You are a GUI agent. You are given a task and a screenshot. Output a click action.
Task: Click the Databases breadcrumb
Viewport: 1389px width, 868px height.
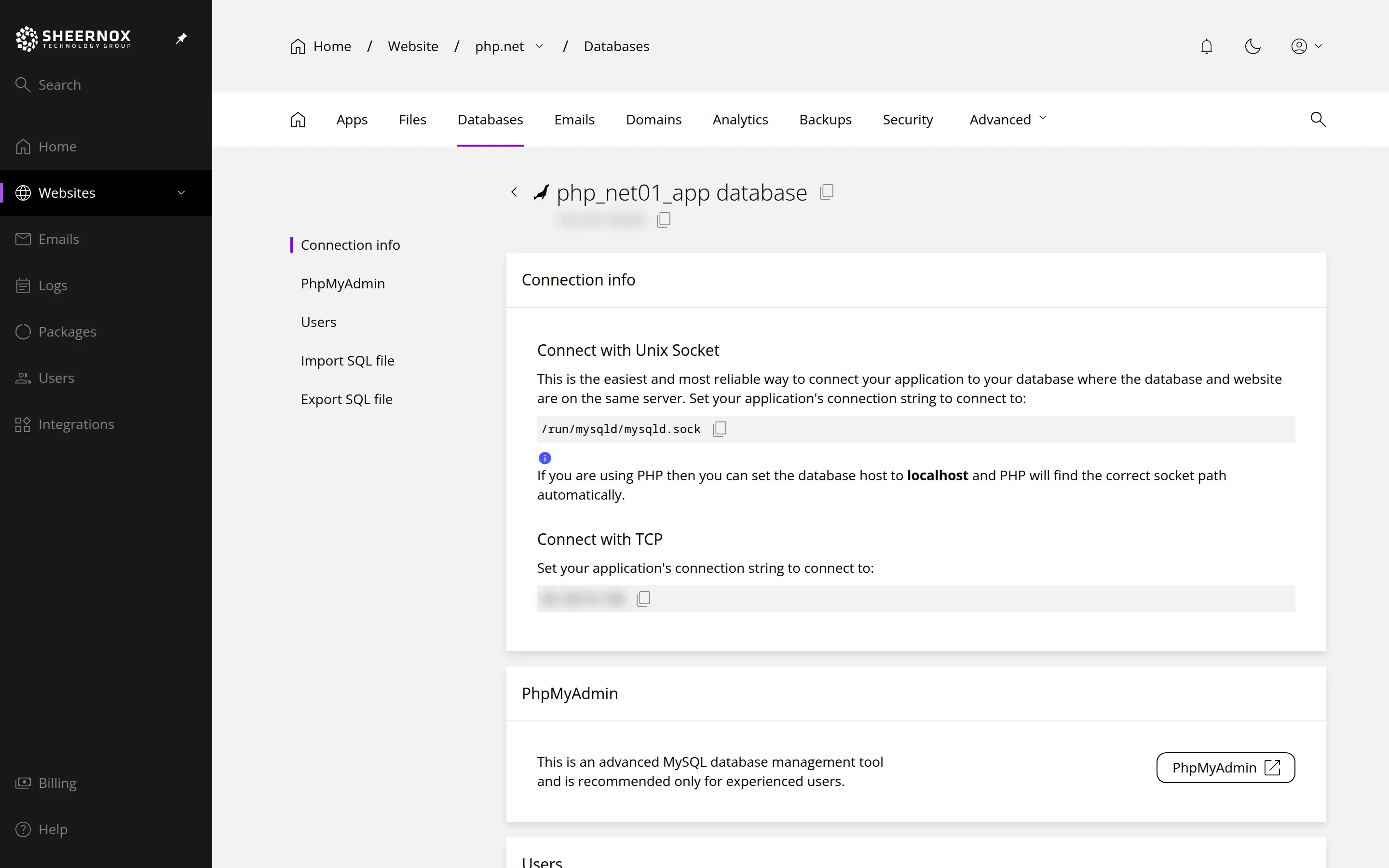point(616,46)
